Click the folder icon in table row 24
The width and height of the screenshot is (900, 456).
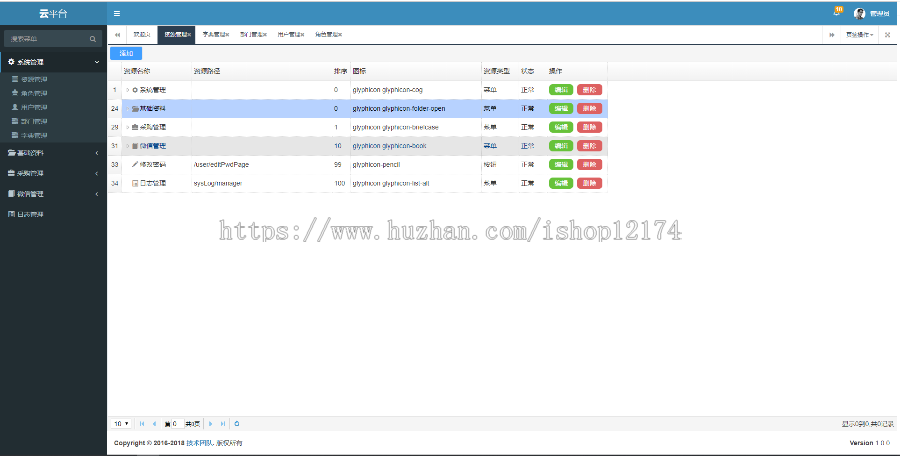(135, 109)
